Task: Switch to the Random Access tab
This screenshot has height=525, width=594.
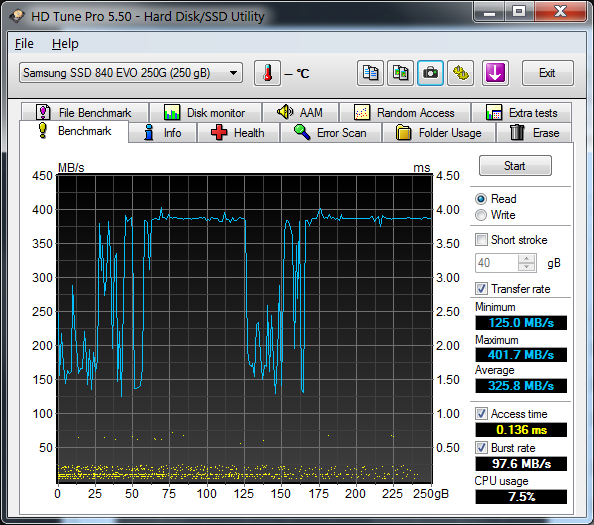Action: click(x=405, y=112)
